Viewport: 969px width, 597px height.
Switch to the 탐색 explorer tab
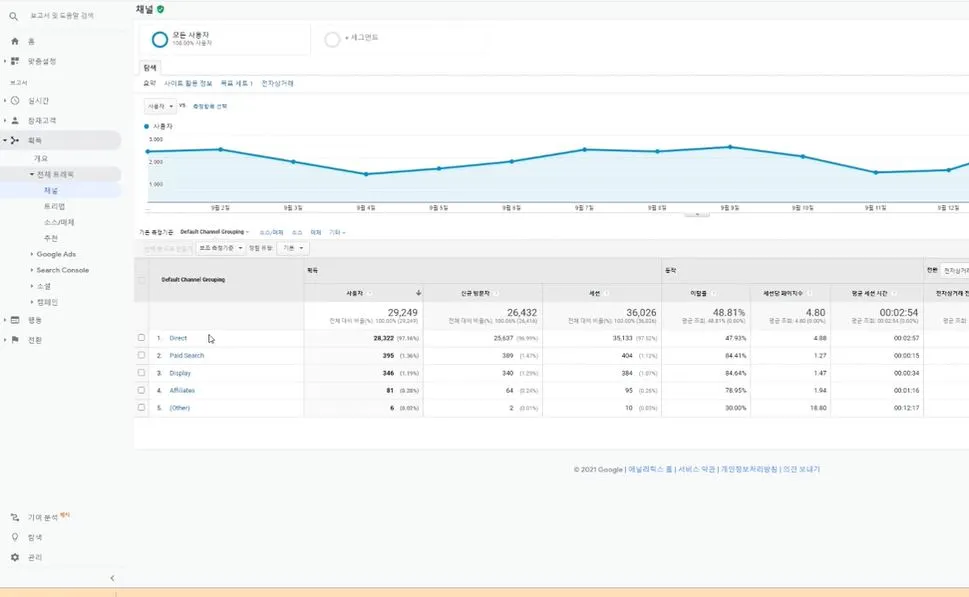point(150,68)
